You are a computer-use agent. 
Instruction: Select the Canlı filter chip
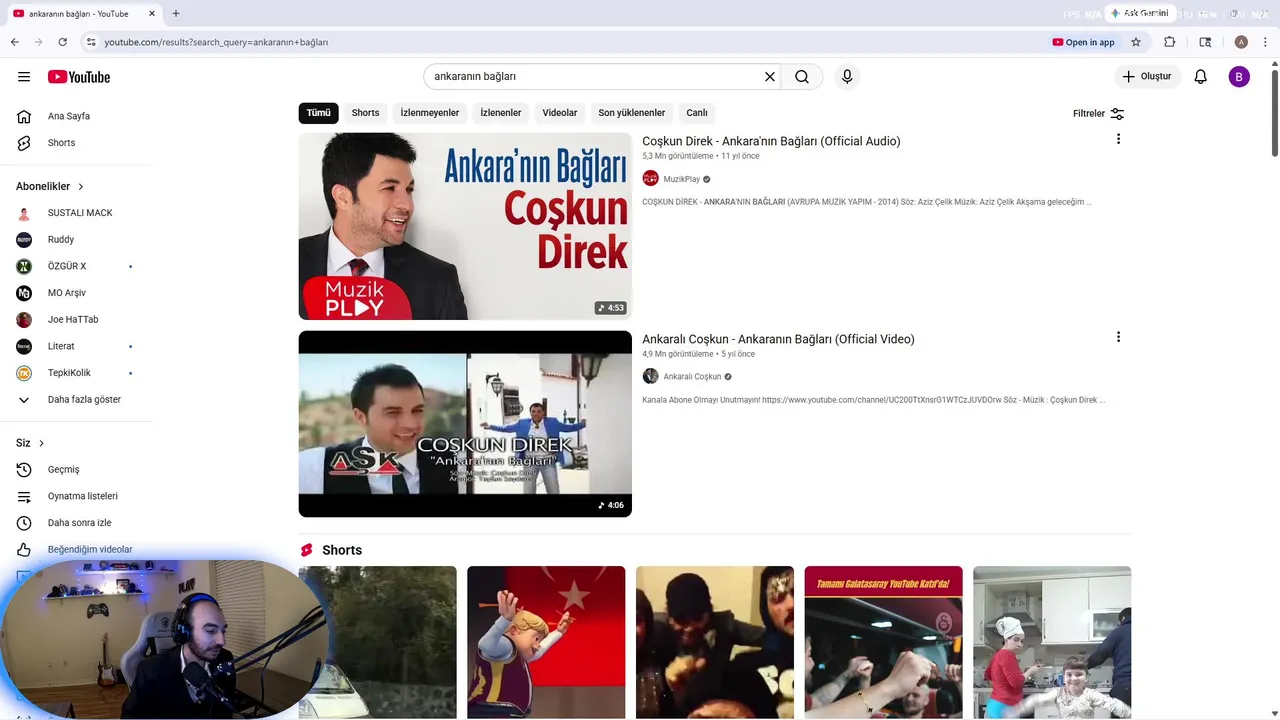pos(697,113)
